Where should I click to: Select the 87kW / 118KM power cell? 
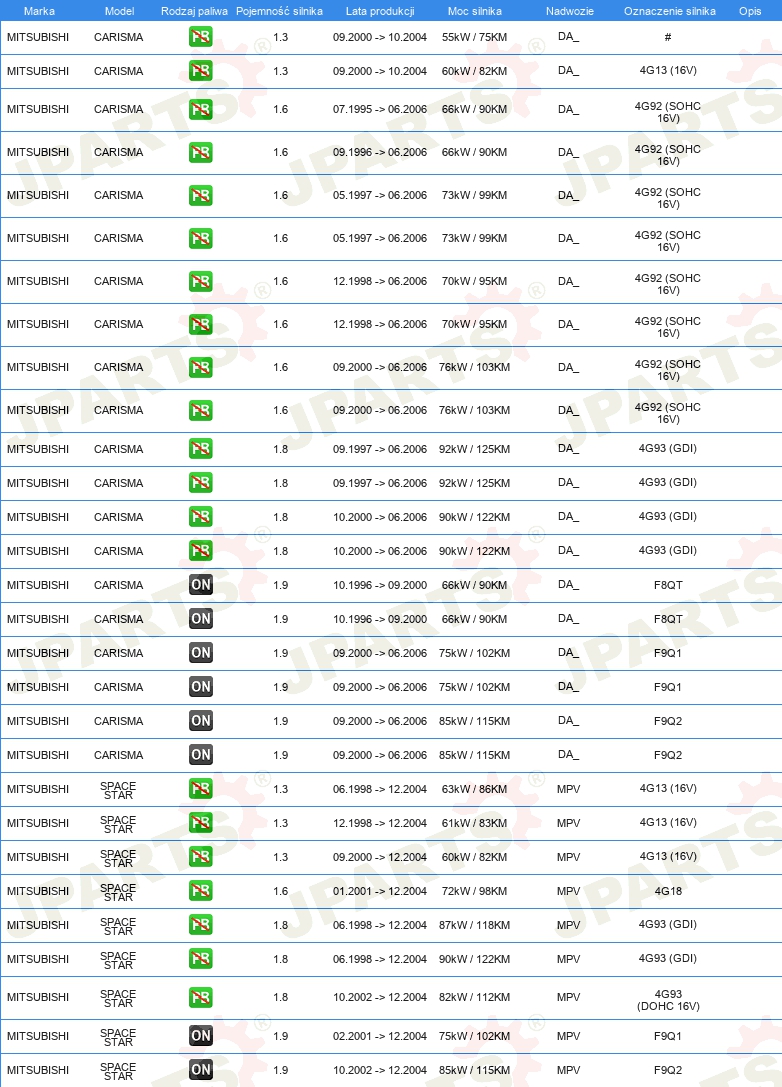pyautogui.click(x=474, y=925)
